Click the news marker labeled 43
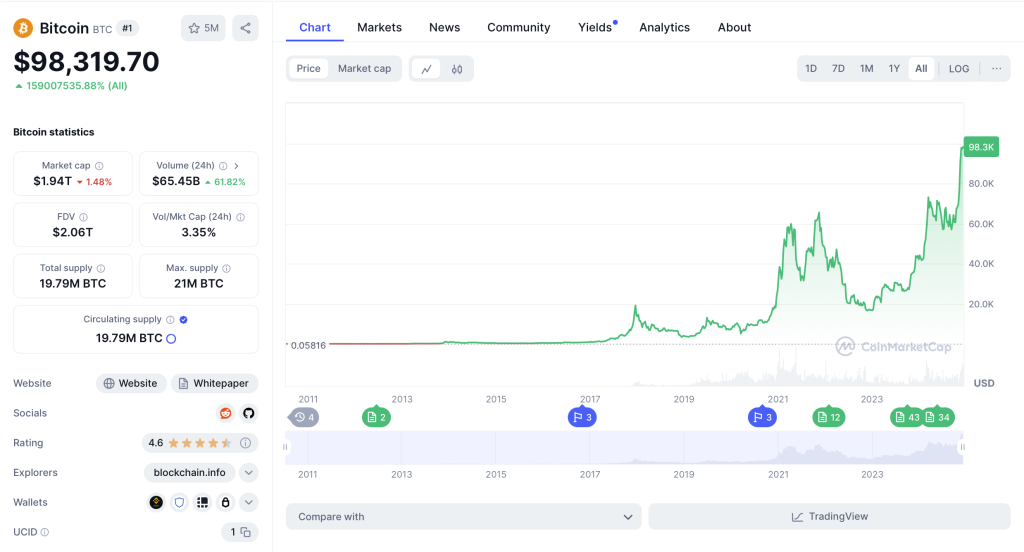The height and width of the screenshot is (552, 1024). 907,417
